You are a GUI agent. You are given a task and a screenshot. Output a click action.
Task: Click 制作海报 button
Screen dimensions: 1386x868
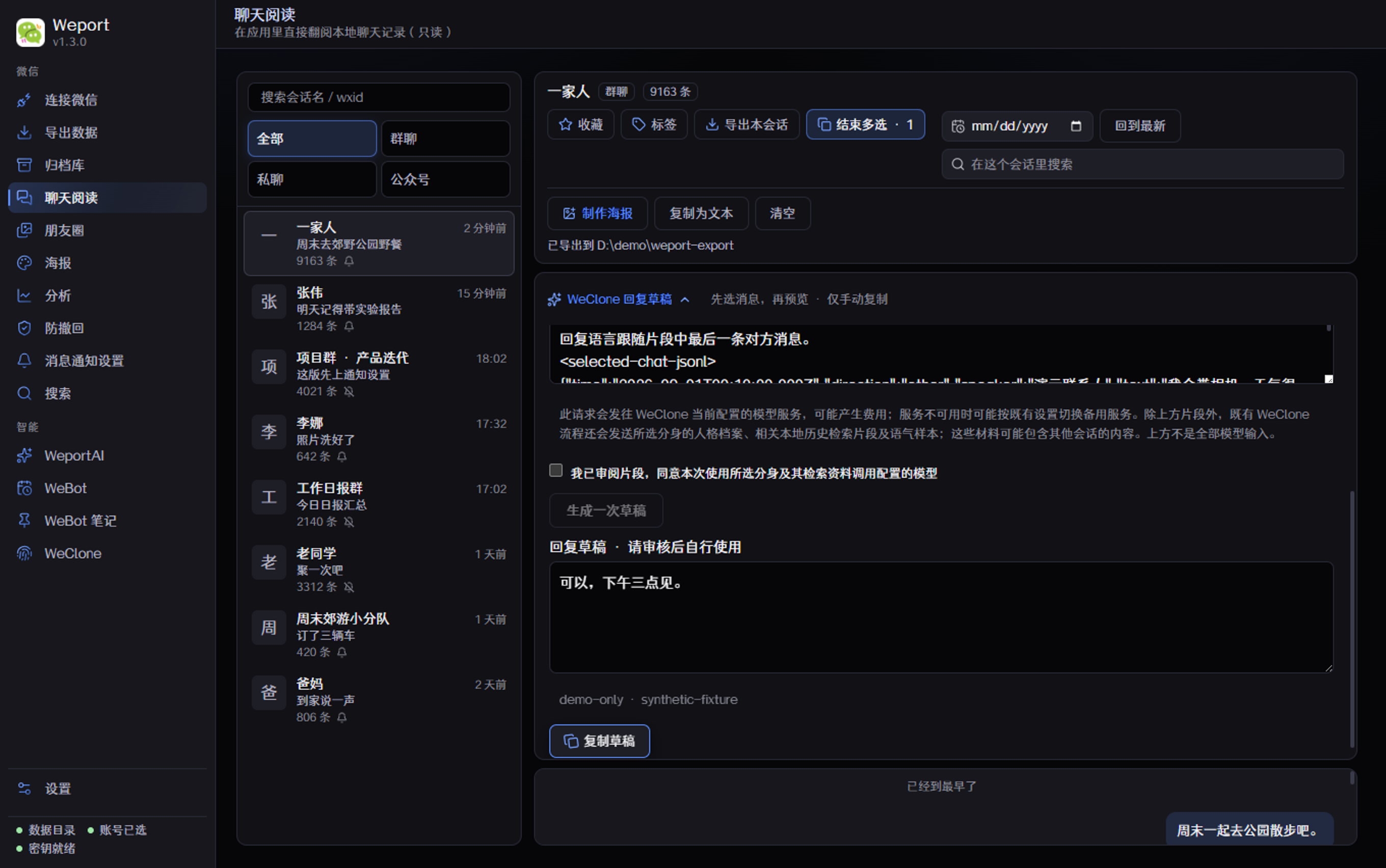pyautogui.click(x=597, y=213)
